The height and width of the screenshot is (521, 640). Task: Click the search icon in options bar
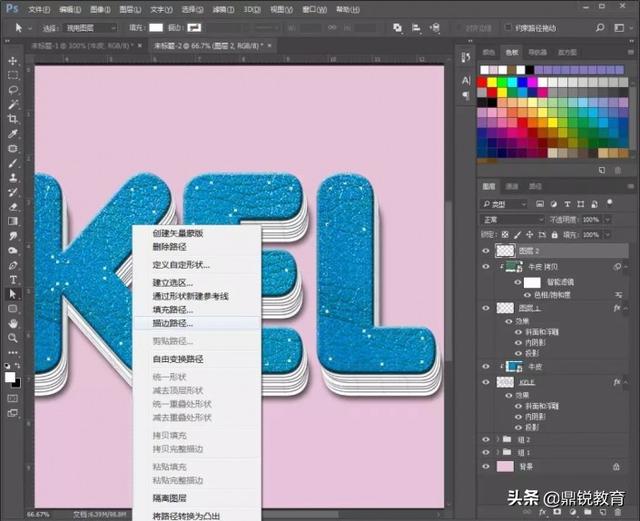pyautogui.click(x=600, y=28)
